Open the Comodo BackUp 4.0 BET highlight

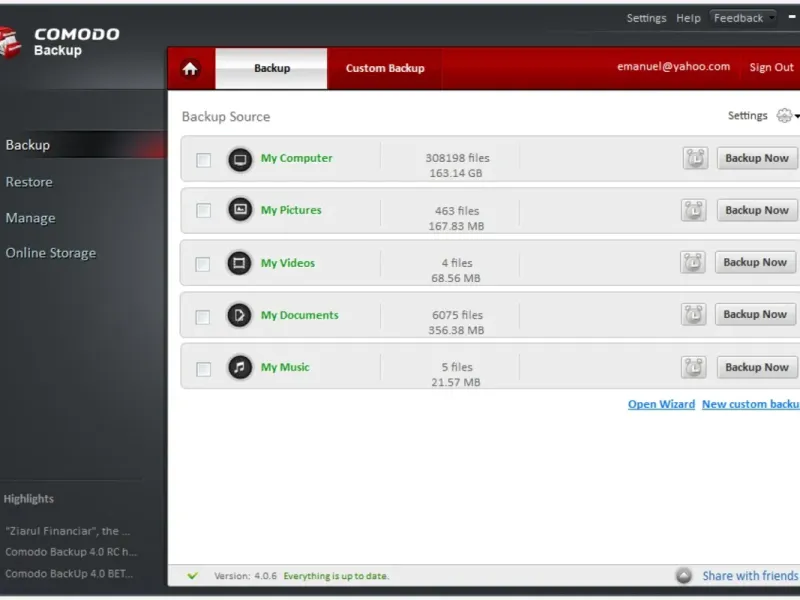(69, 573)
